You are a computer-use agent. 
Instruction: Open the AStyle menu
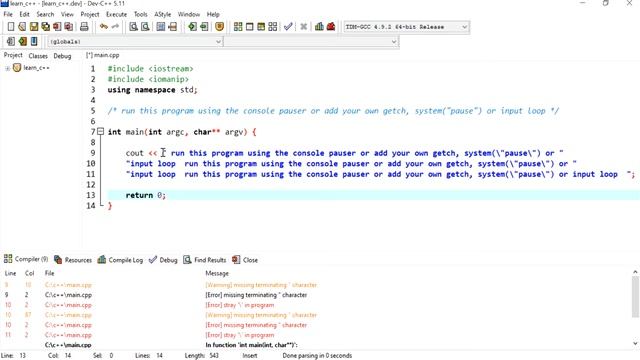tap(162, 14)
